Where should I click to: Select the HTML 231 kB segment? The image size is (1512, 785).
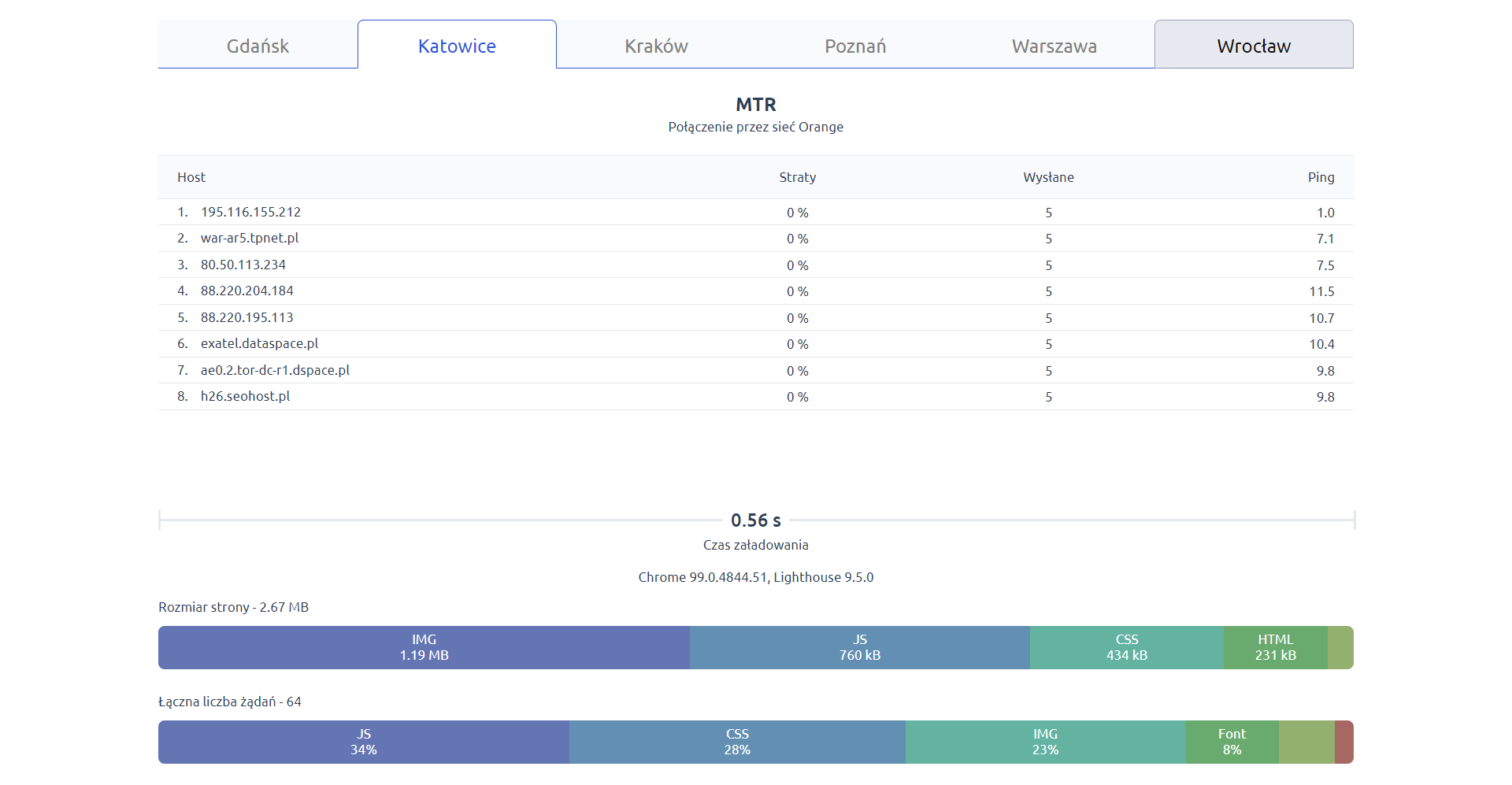pyautogui.click(x=1275, y=647)
